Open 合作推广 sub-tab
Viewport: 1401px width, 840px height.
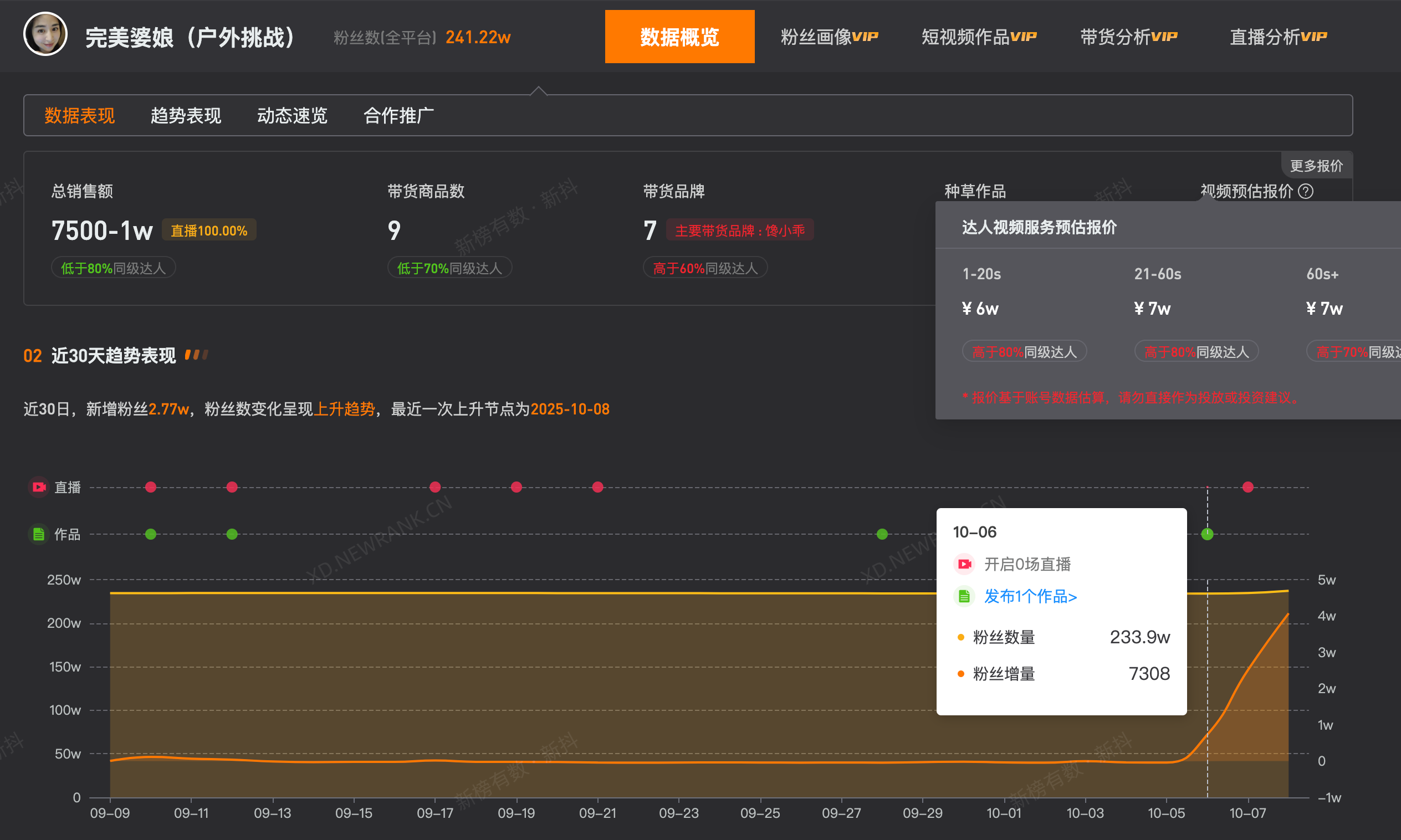398,115
